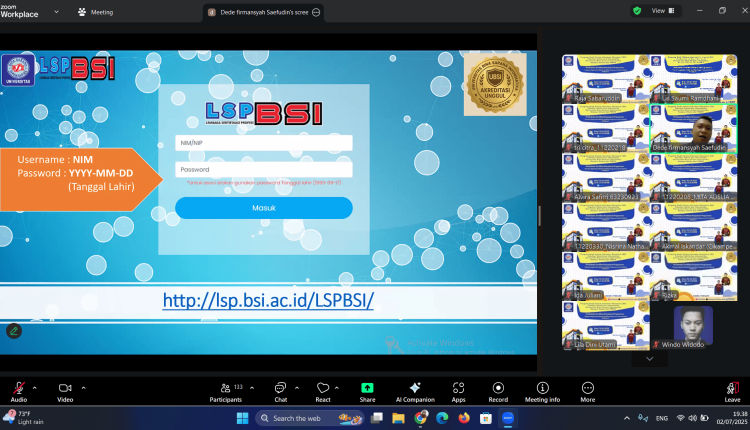Open Microsoft Edge from the taskbar
750x430 pixels.
click(x=442, y=419)
